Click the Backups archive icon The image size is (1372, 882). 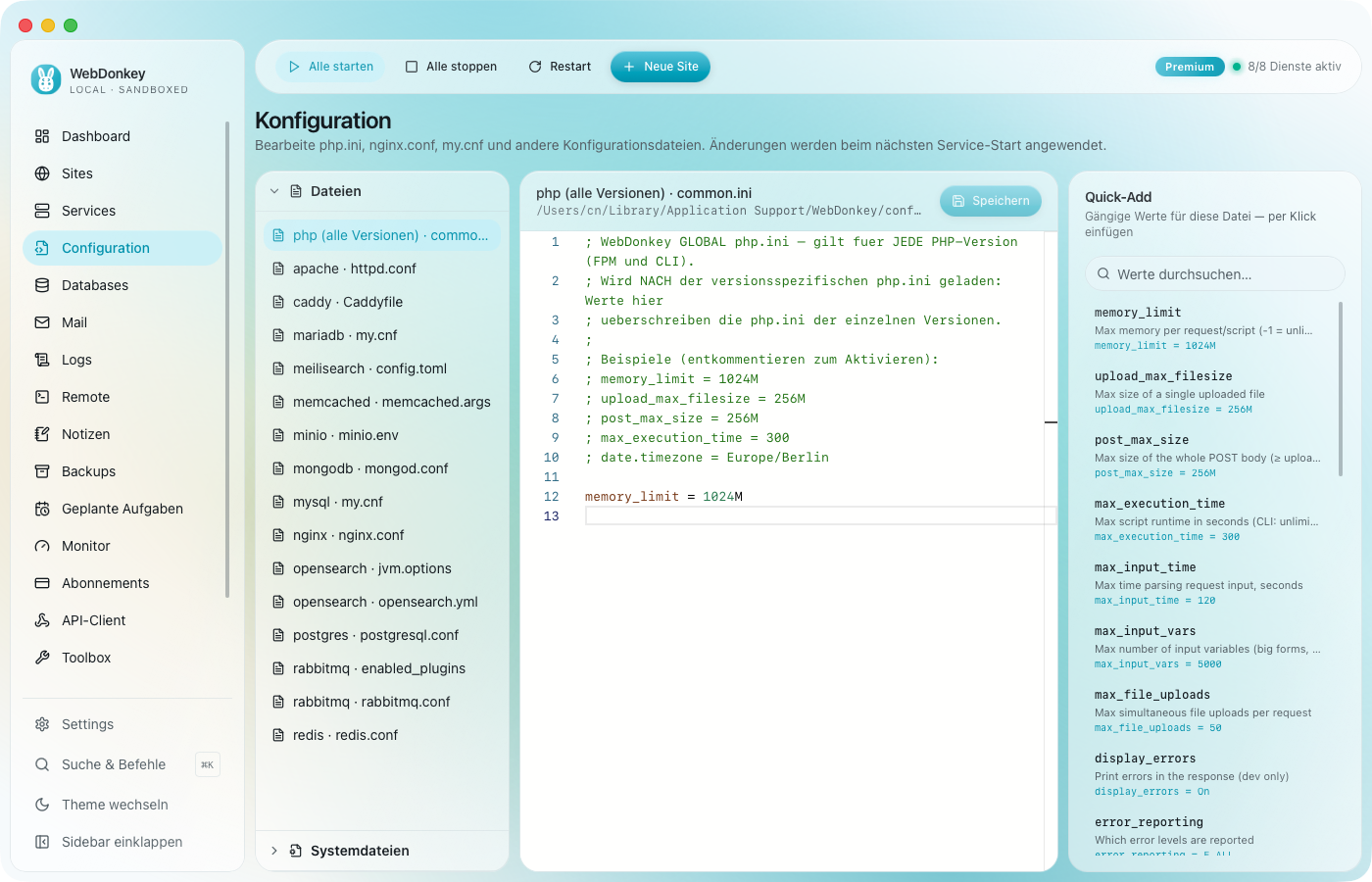point(42,471)
